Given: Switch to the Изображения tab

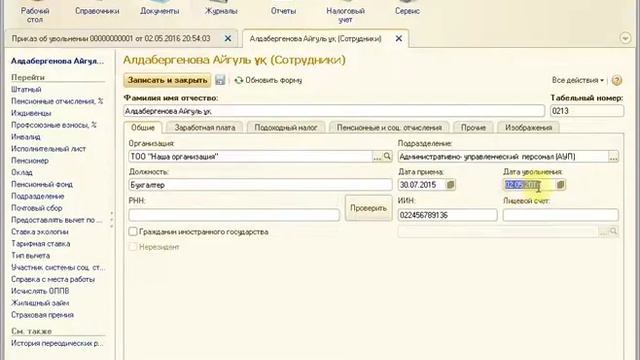Looking at the screenshot, I should [x=529, y=128].
